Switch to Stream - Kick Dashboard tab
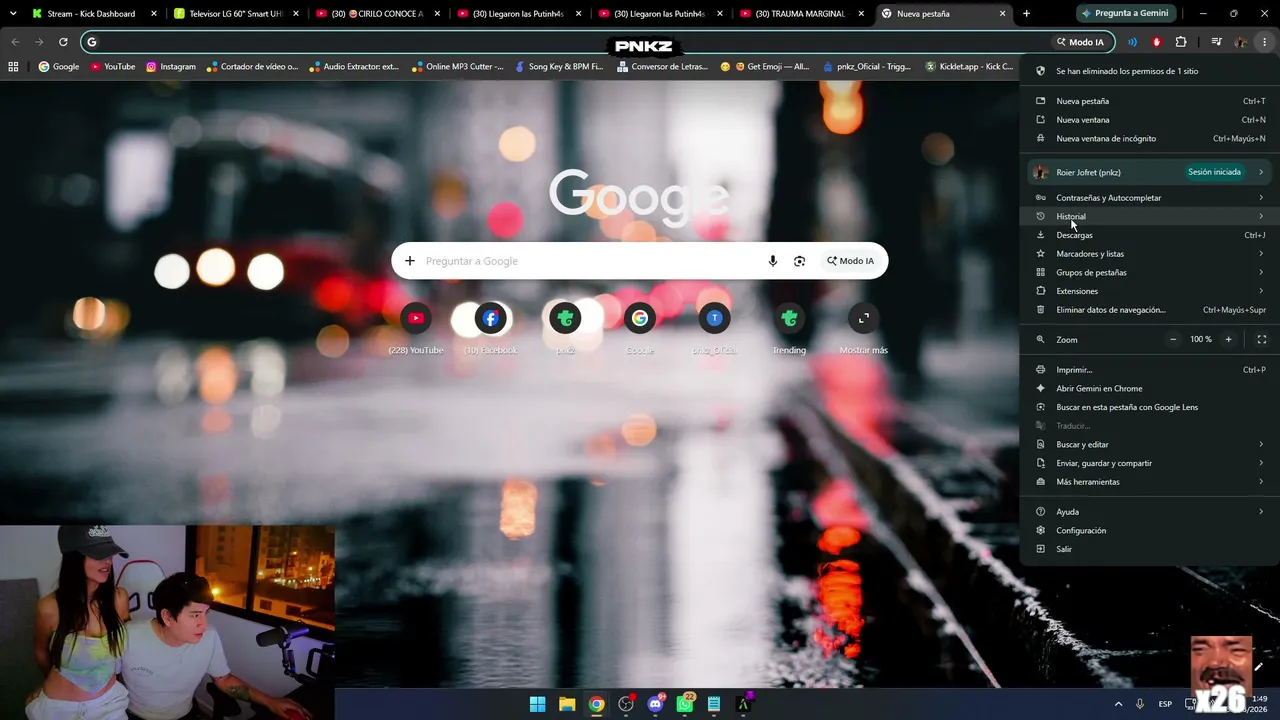The width and height of the screenshot is (1280, 720). [x=95, y=14]
